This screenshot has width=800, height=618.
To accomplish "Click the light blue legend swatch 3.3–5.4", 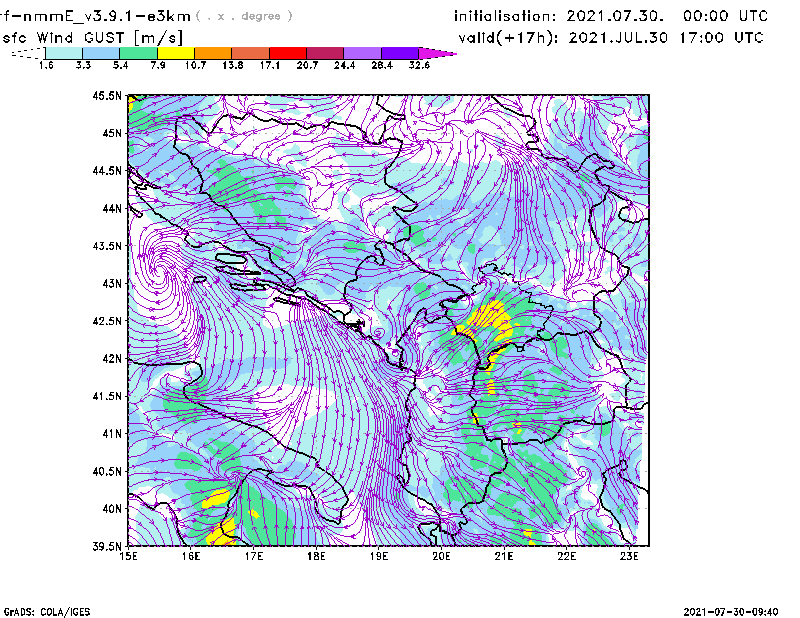I will (101, 53).
